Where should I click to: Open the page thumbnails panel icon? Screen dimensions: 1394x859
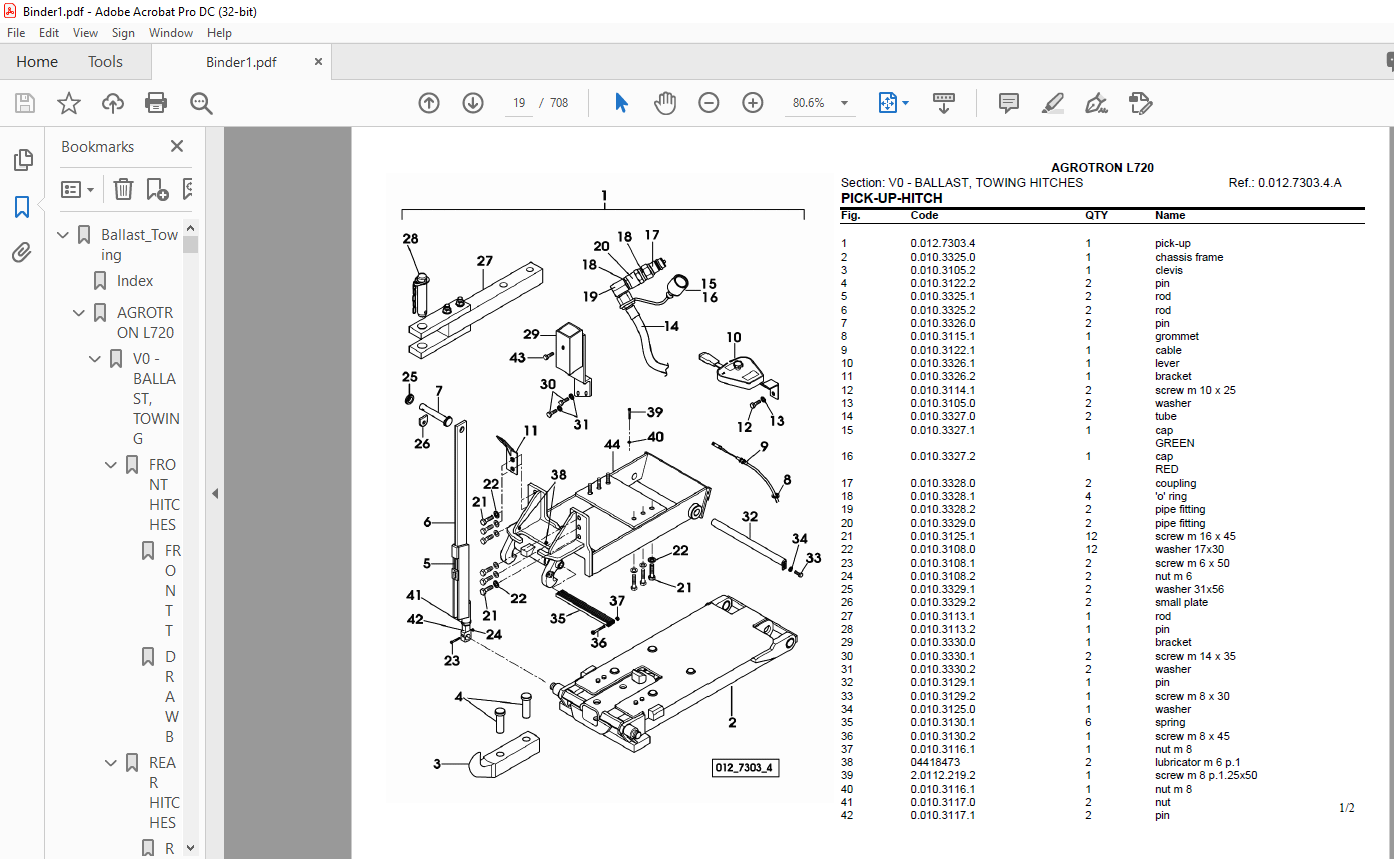click(x=22, y=160)
